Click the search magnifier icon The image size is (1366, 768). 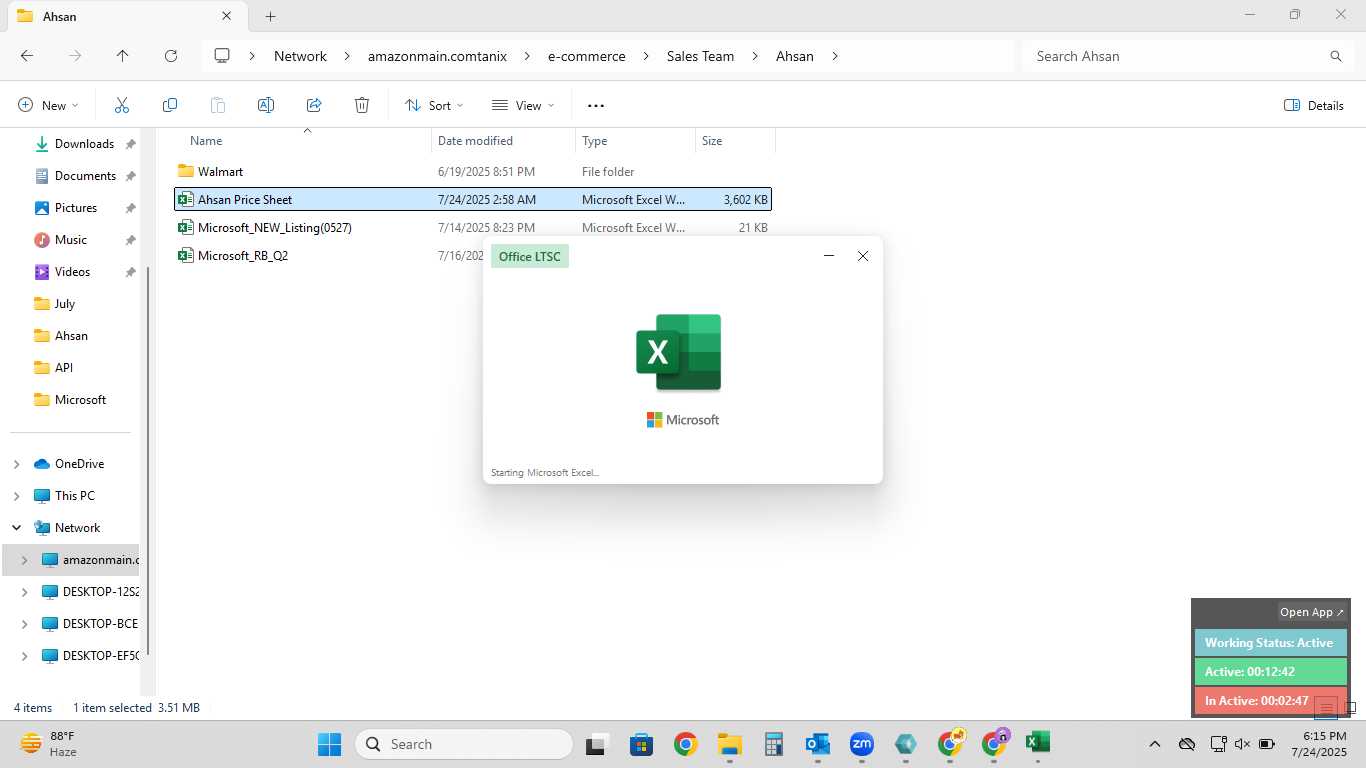[x=1336, y=56]
